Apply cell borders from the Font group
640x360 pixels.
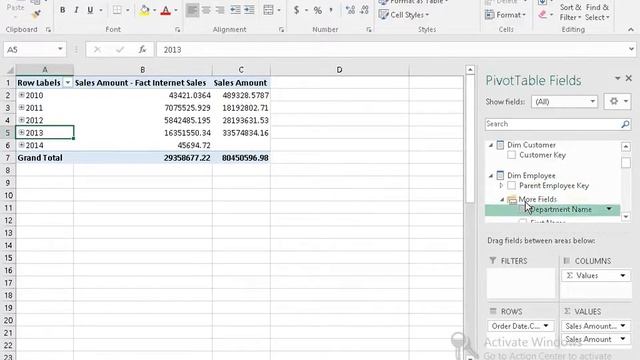(117, 10)
